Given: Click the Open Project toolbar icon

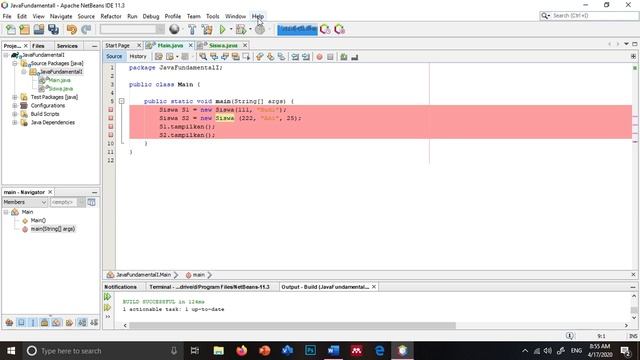Looking at the screenshot, I should coord(39,29).
